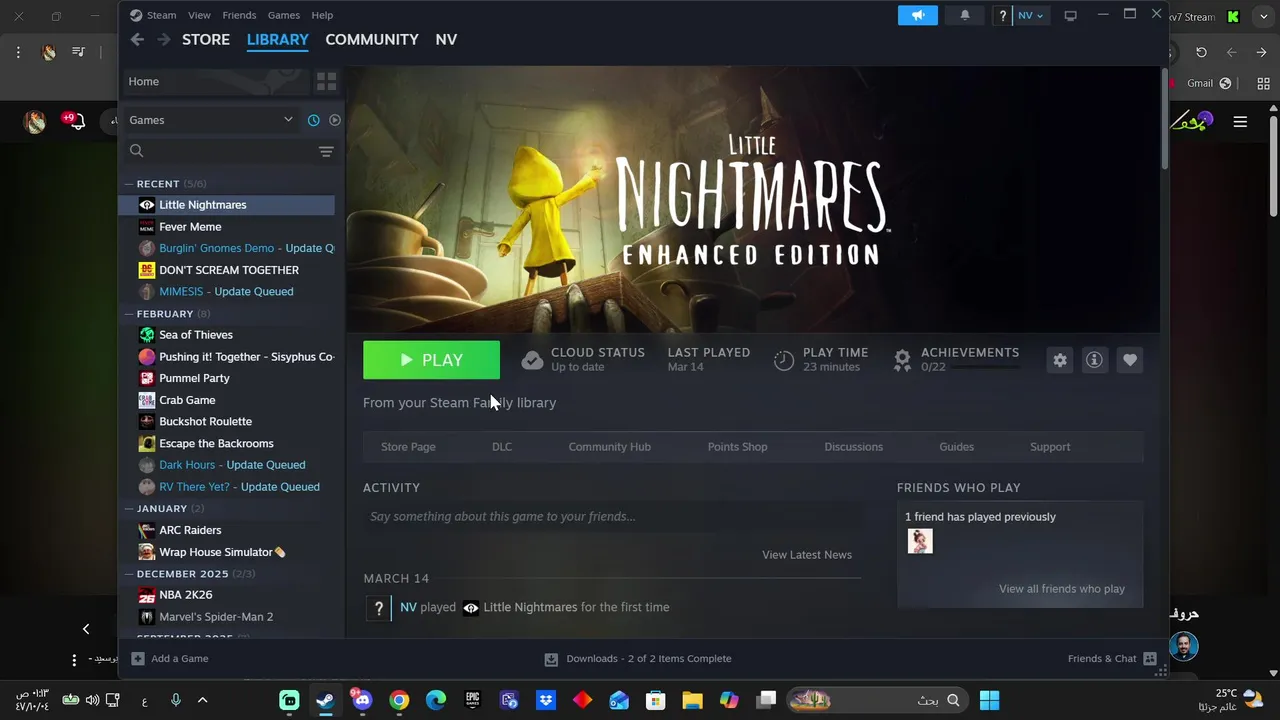
Task: Click View Latest News
Action: click(x=807, y=555)
